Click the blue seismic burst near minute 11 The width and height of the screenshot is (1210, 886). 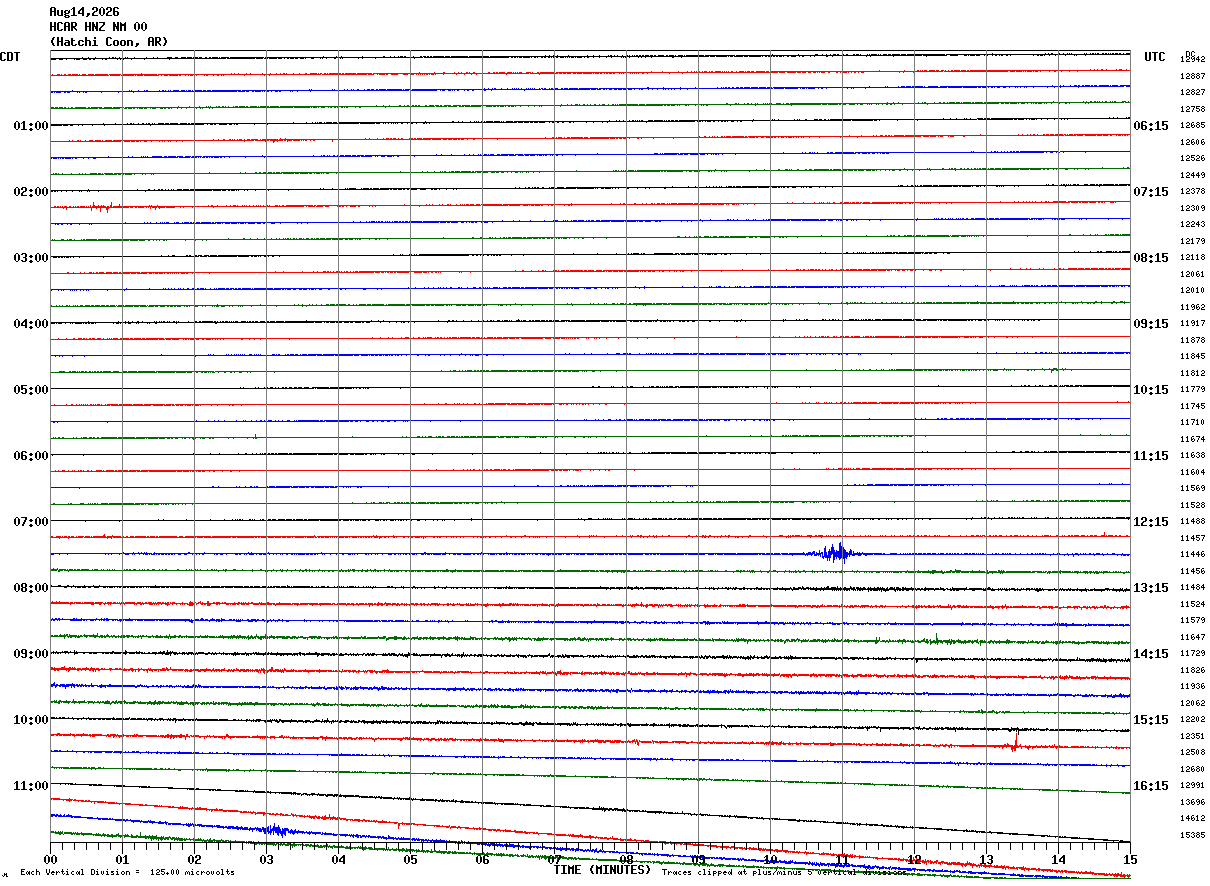click(x=836, y=552)
